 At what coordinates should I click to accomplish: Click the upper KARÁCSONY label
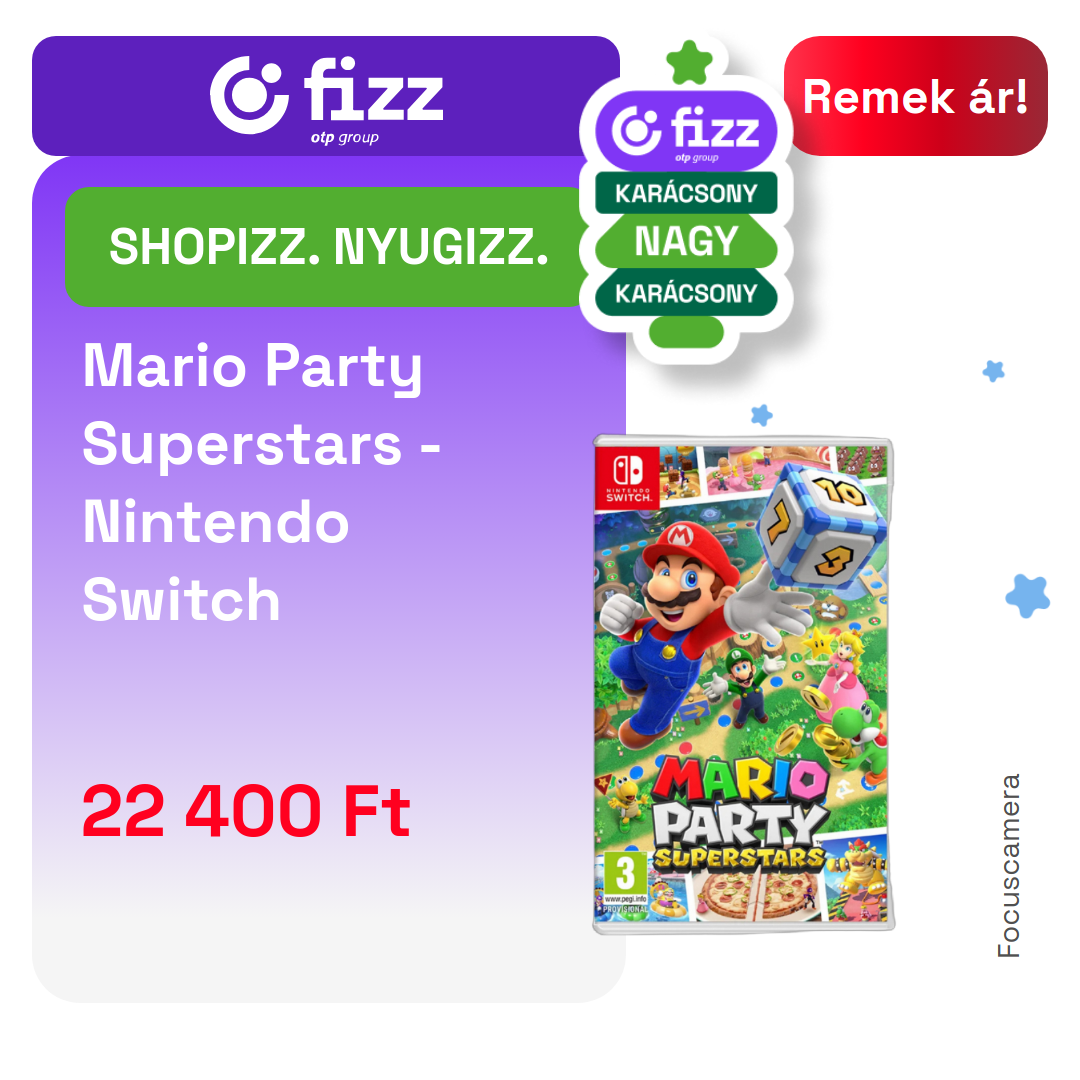coord(686,193)
